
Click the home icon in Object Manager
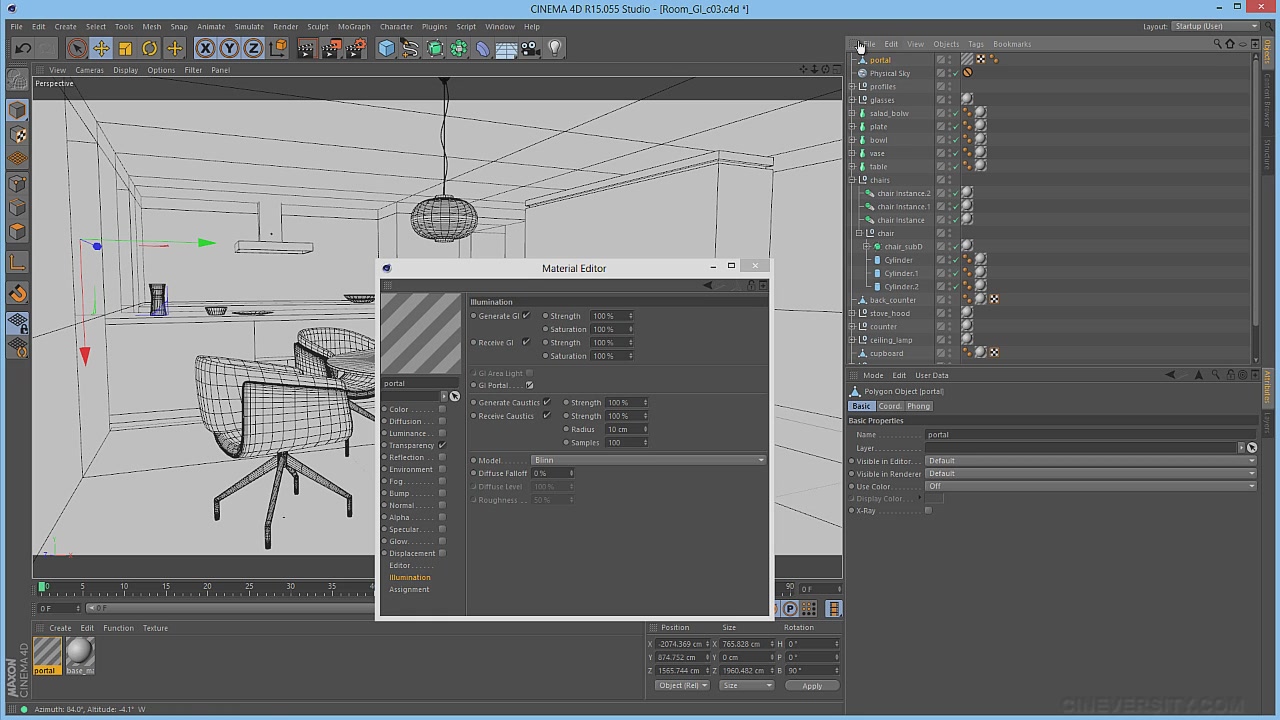coord(1230,44)
